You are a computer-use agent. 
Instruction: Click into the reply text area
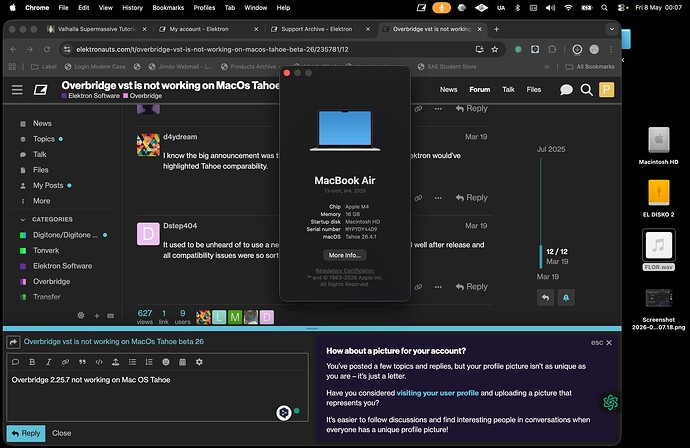[x=157, y=396]
